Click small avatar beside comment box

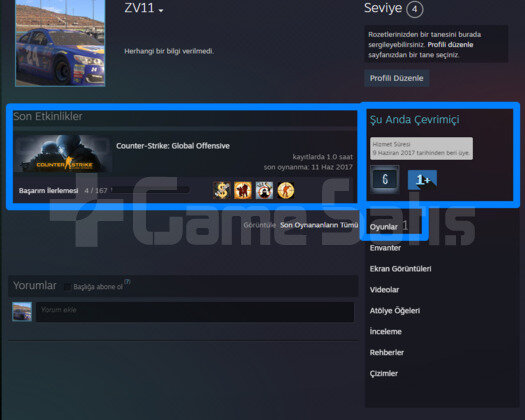[x=22, y=311]
